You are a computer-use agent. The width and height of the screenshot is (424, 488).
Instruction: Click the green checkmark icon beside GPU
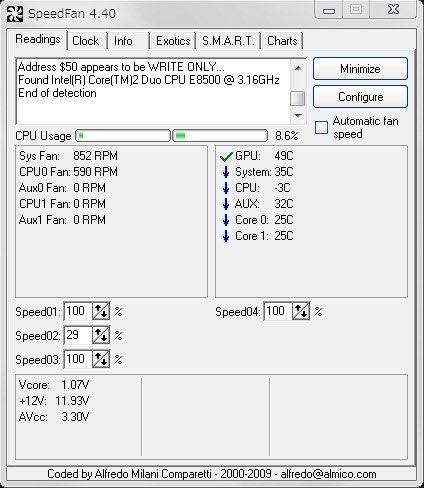pos(226,156)
